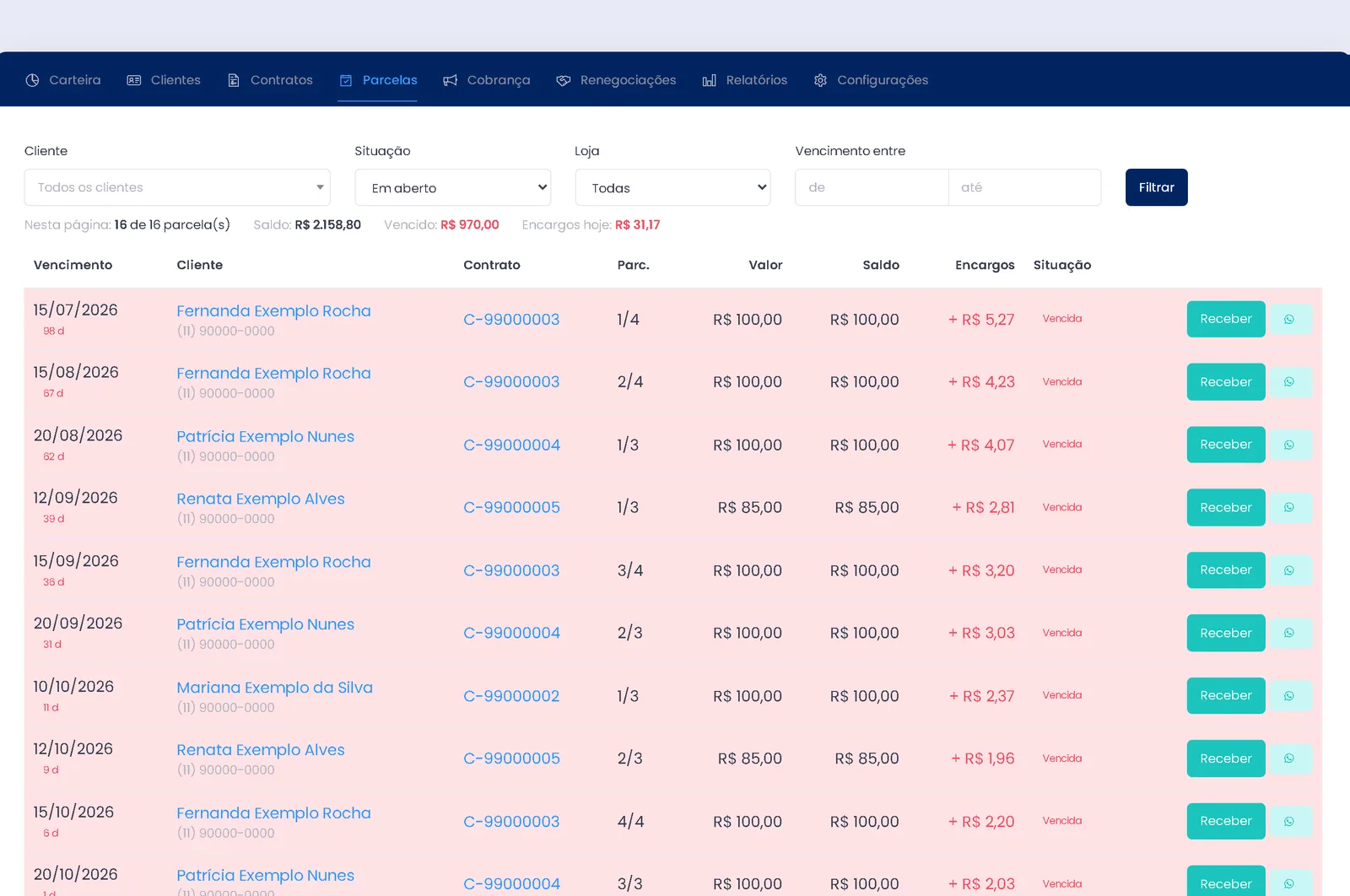
Task: Click the Configurações gear icon
Action: tap(820, 80)
